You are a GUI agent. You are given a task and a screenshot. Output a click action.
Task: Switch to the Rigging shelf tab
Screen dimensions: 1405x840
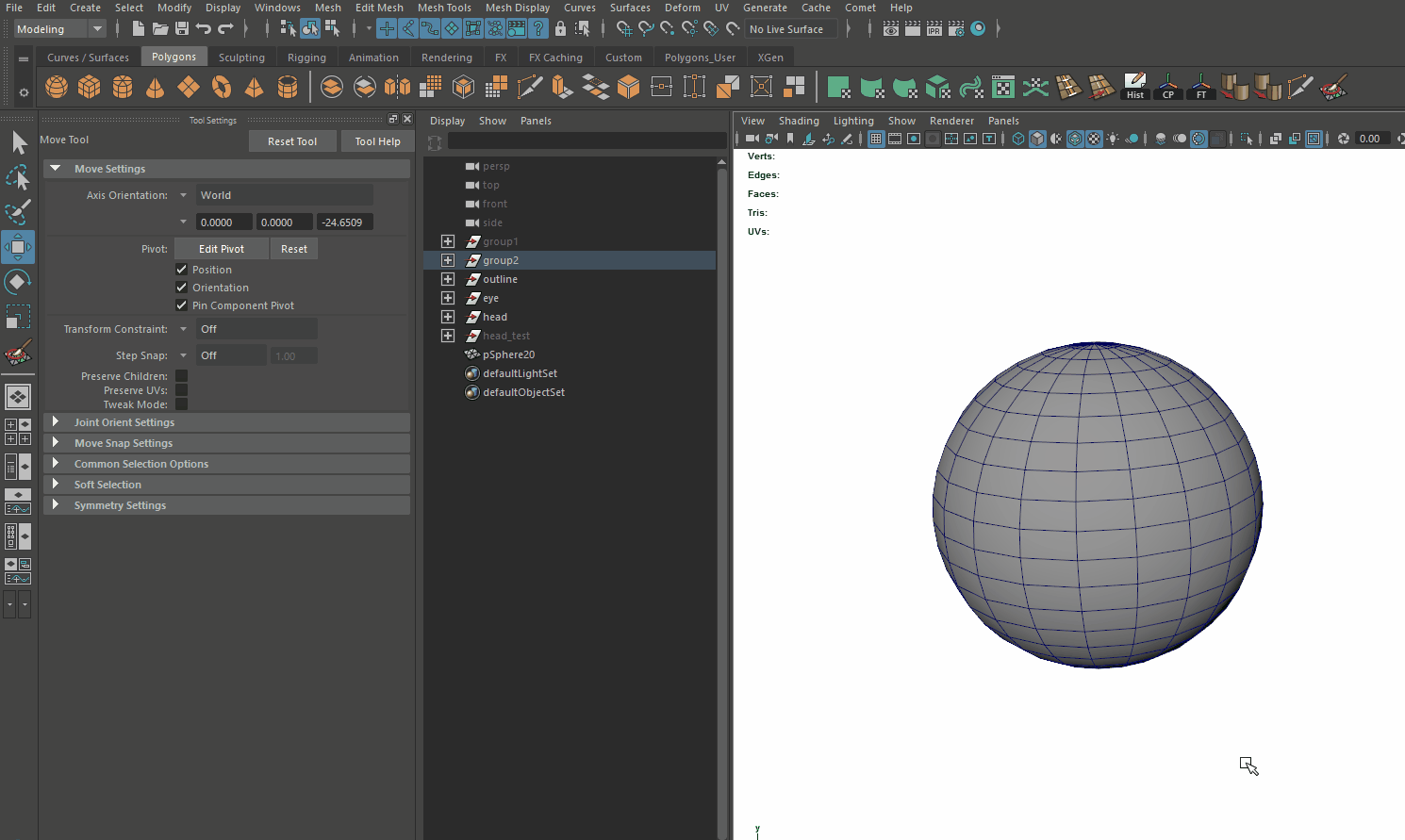point(306,58)
